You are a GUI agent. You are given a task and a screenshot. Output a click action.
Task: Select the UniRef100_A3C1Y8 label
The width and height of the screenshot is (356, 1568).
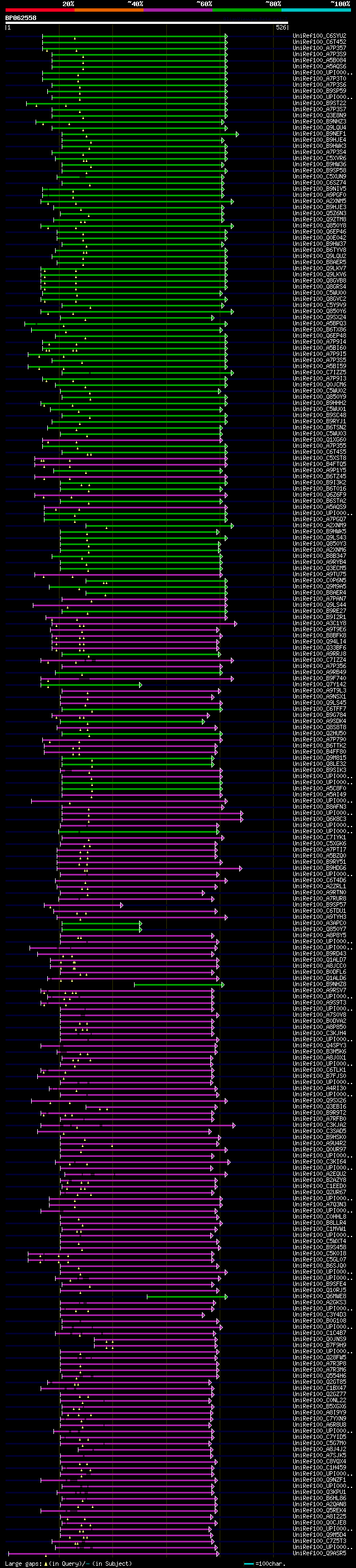(x=319, y=624)
